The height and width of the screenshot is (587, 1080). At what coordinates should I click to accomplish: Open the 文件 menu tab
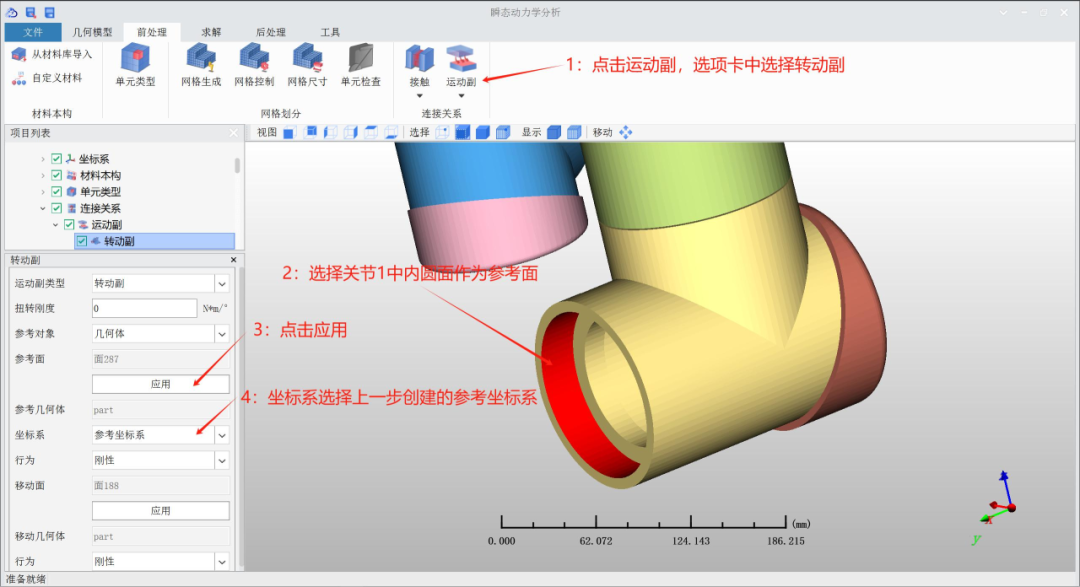pyautogui.click(x=32, y=32)
